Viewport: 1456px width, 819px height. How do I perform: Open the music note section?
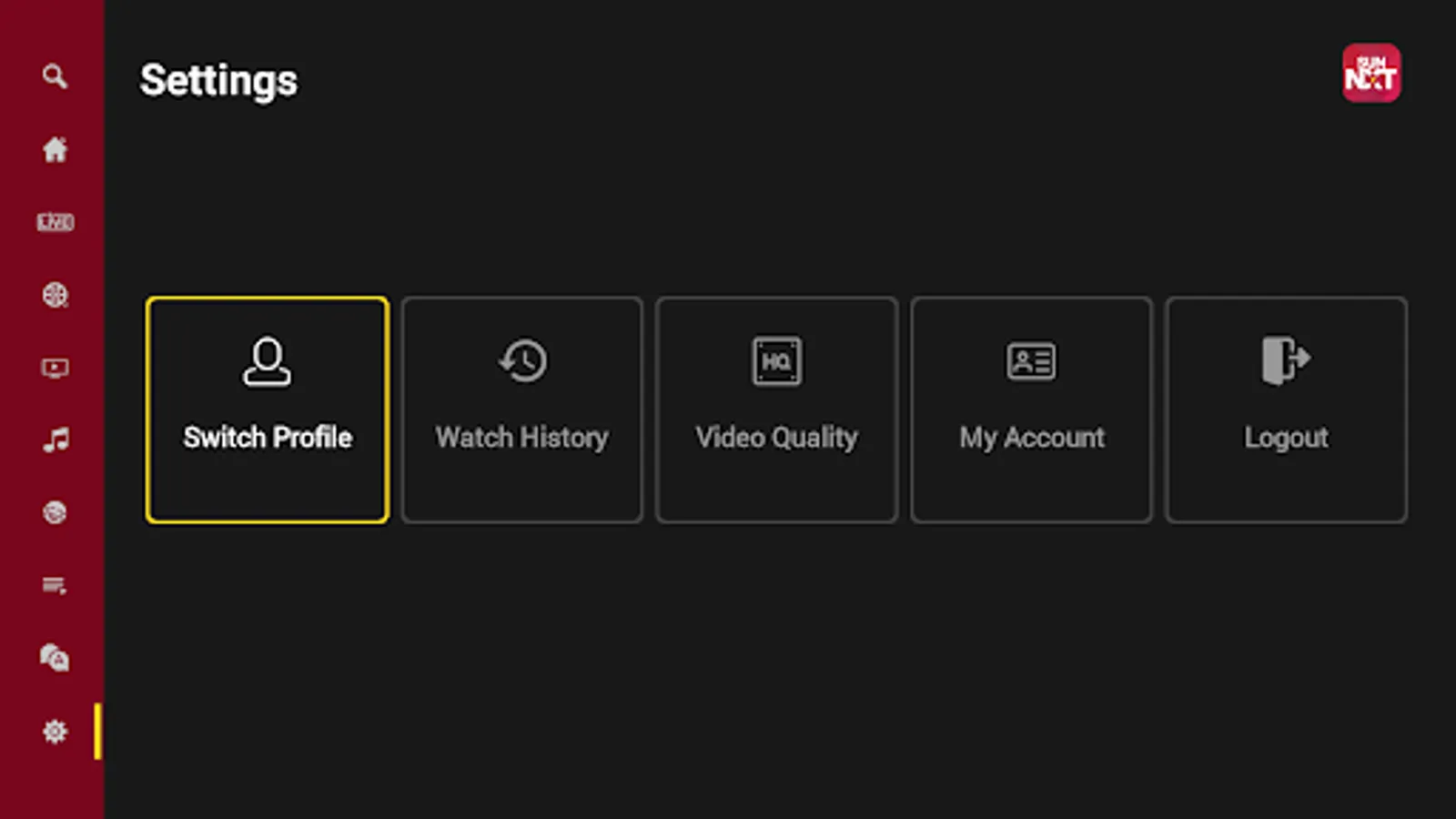[55, 440]
